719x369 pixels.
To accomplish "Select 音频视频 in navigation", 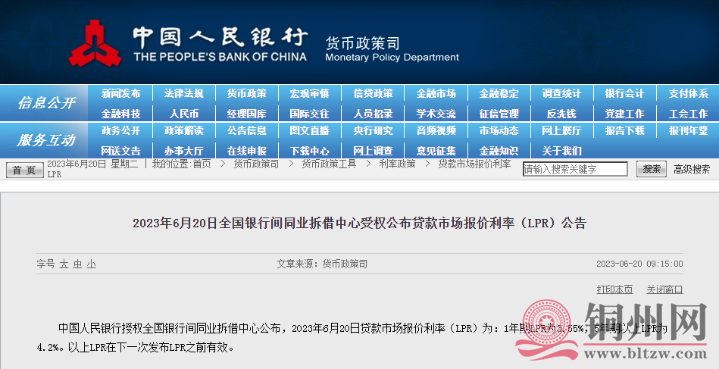I will pyautogui.click(x=436, y=131).
